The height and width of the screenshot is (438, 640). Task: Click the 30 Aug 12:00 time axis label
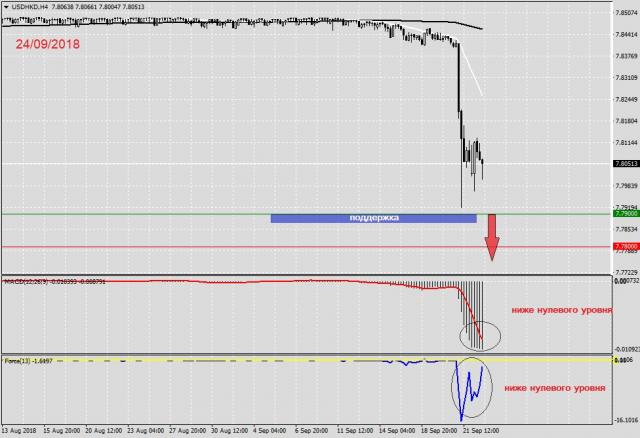click(229, 431)
